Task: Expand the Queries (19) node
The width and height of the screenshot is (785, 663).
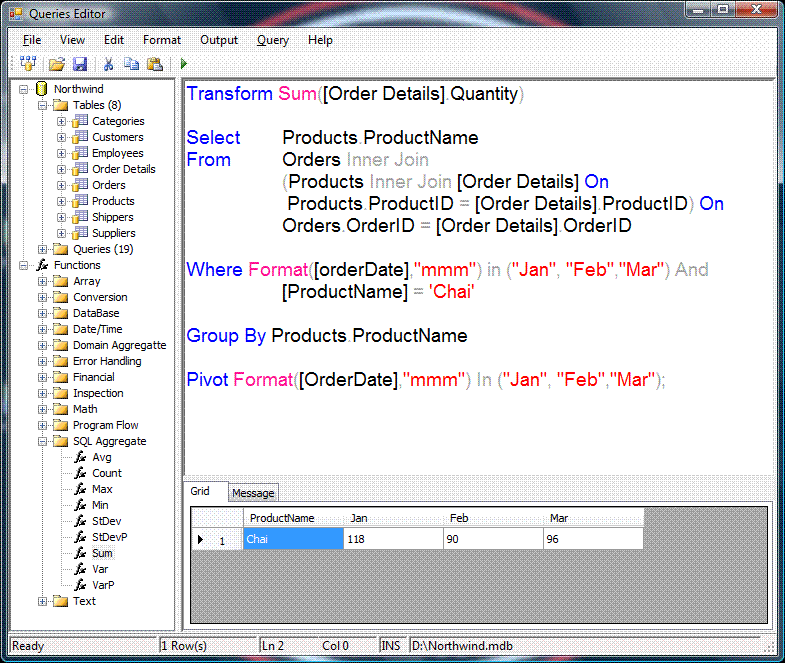Action: (x=43, y=249)
